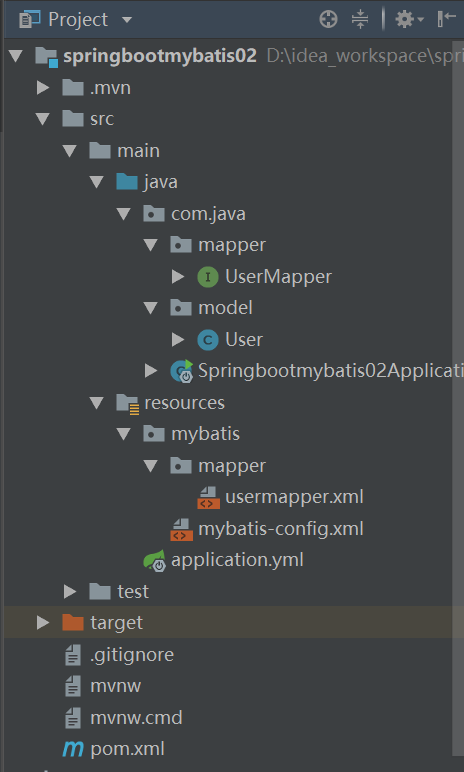The width and height of the screenshot is (464, 772).
Task: Collapse the main folder arrow
Action: pos(70,151)
